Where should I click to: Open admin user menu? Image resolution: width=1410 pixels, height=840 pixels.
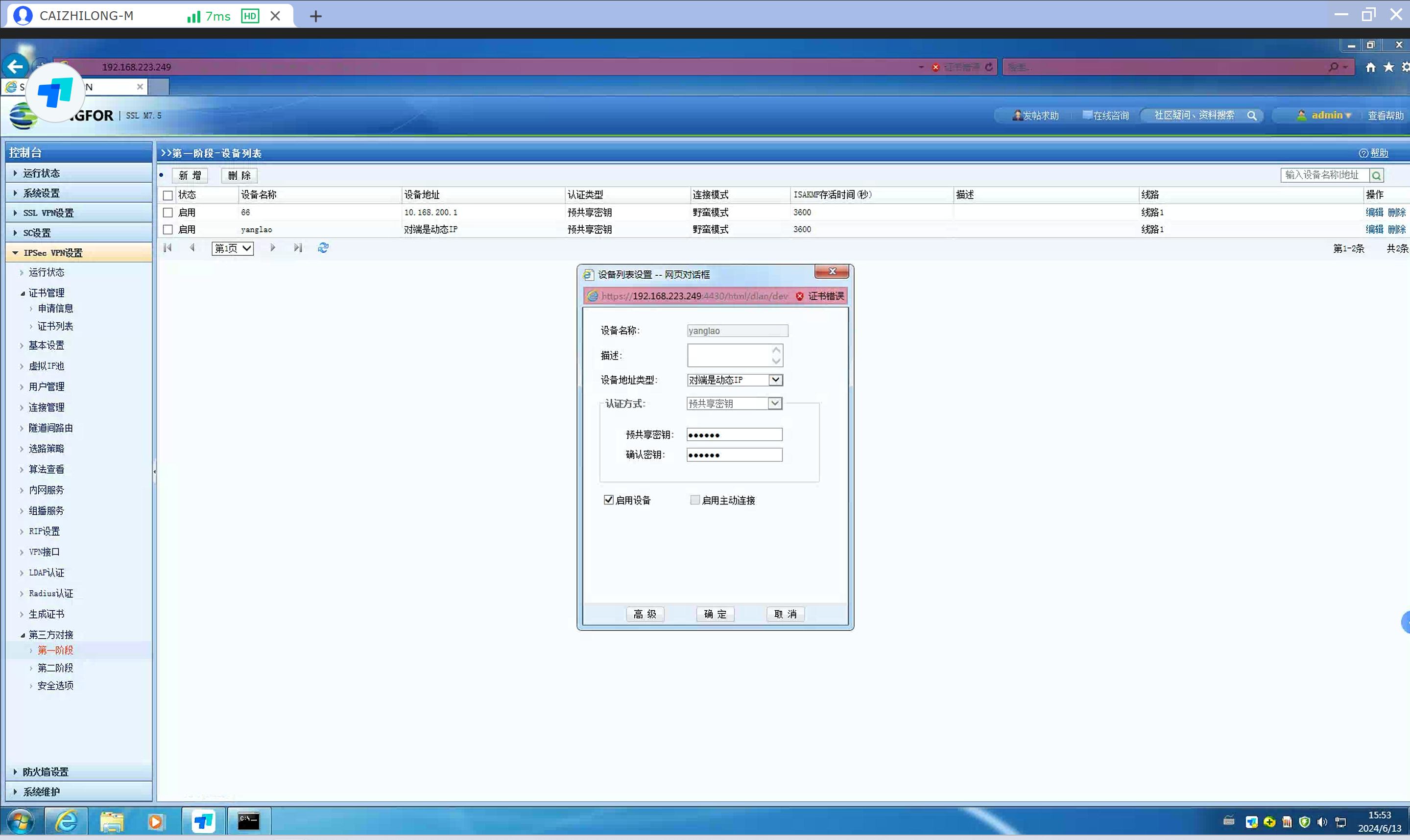[x=1326, y=116]
